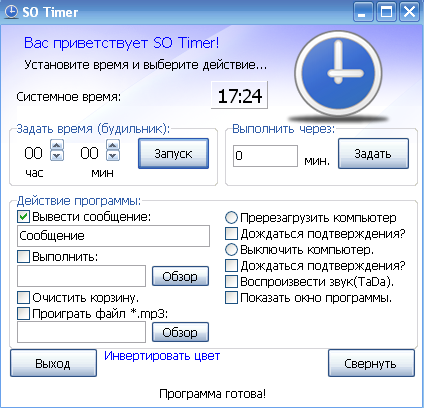Screen dimensions: 424x408
Task: Uncheck the Вывести сообщение checkbox
Action: coord(23,217)
